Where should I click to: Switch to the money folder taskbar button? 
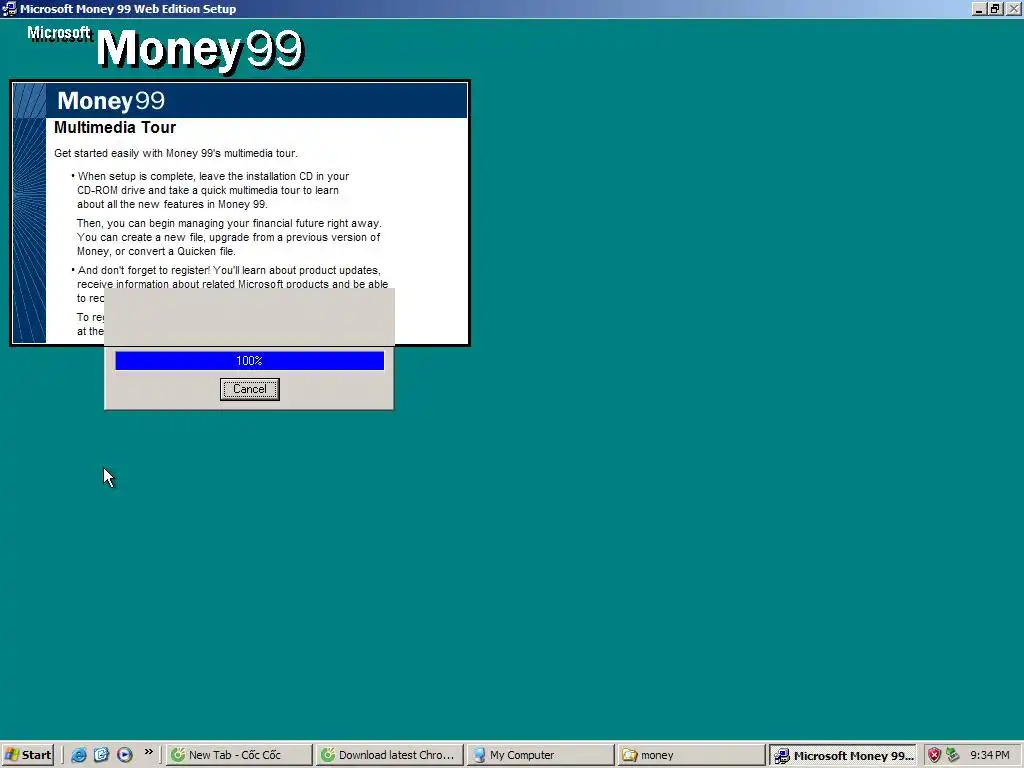(x=691, y=755)
